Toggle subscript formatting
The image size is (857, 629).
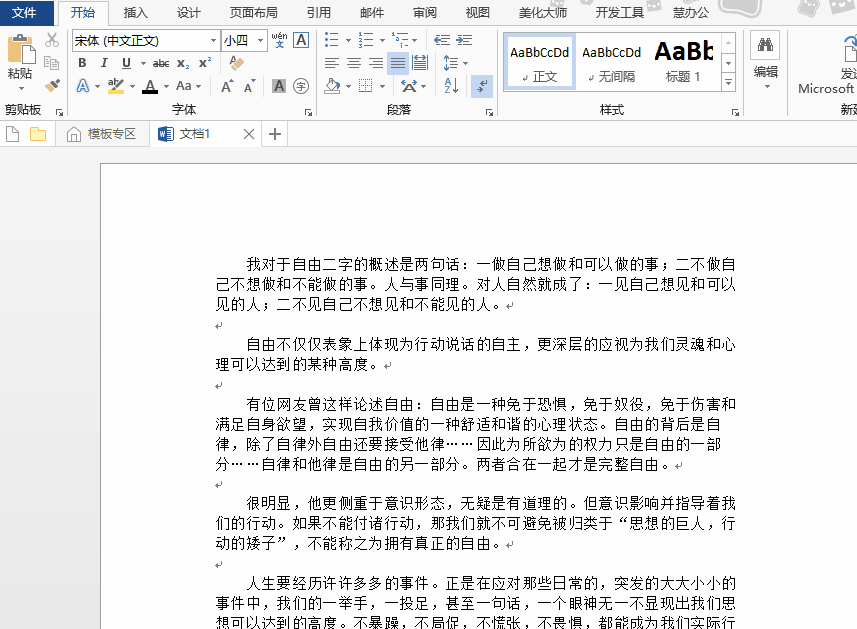coord(183,63)
